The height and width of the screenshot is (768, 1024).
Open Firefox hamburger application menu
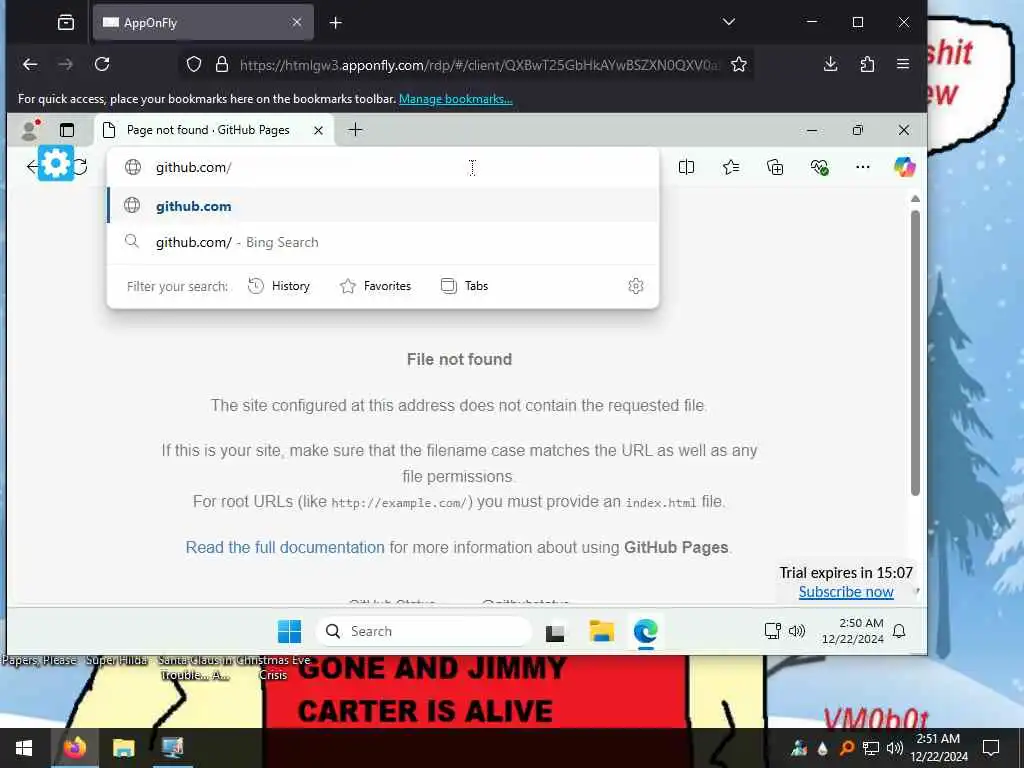[903, 64]
